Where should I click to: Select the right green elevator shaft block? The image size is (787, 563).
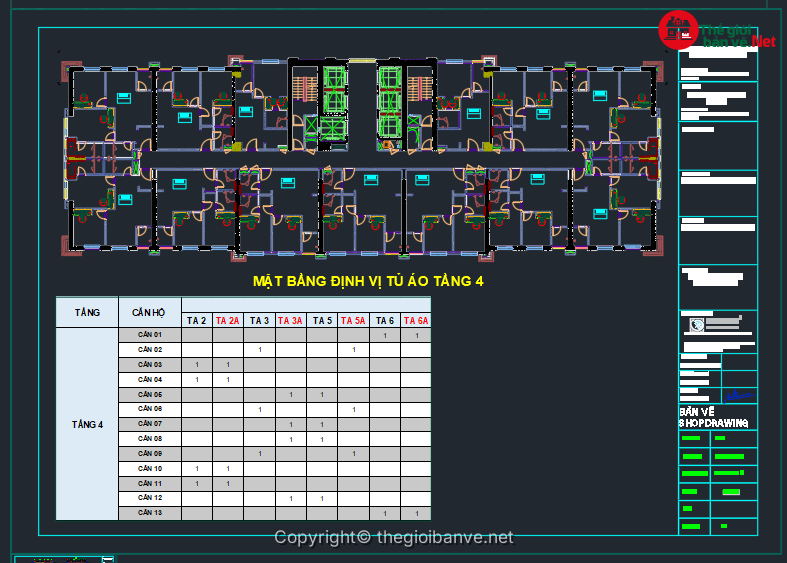[390, 100]
